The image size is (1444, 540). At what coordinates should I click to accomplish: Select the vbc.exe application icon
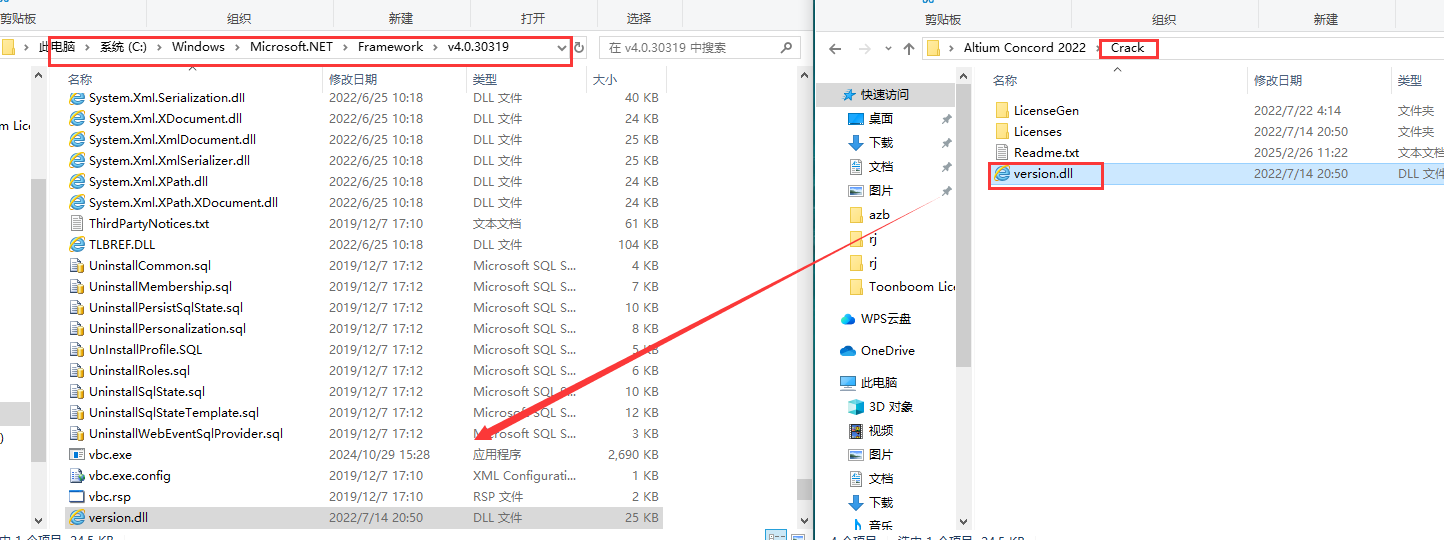tap(76, 455)
